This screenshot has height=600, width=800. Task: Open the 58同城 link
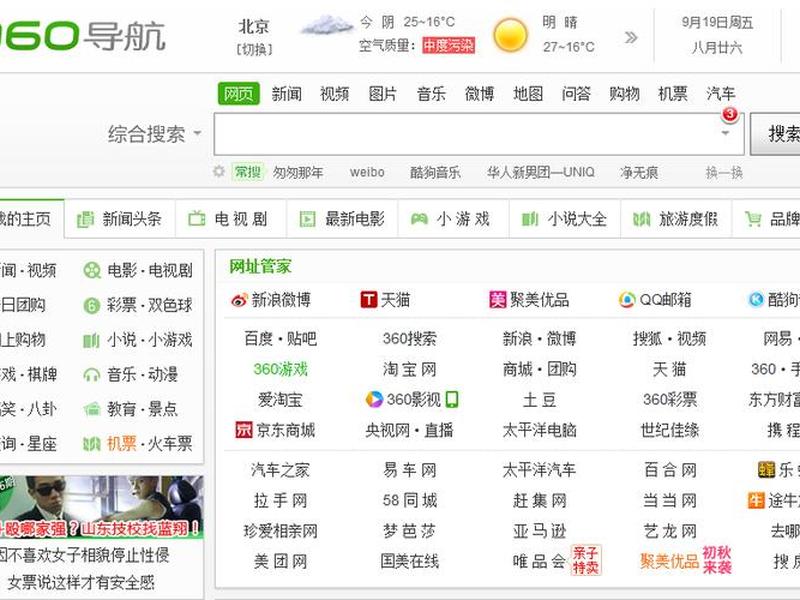point(410,501)
